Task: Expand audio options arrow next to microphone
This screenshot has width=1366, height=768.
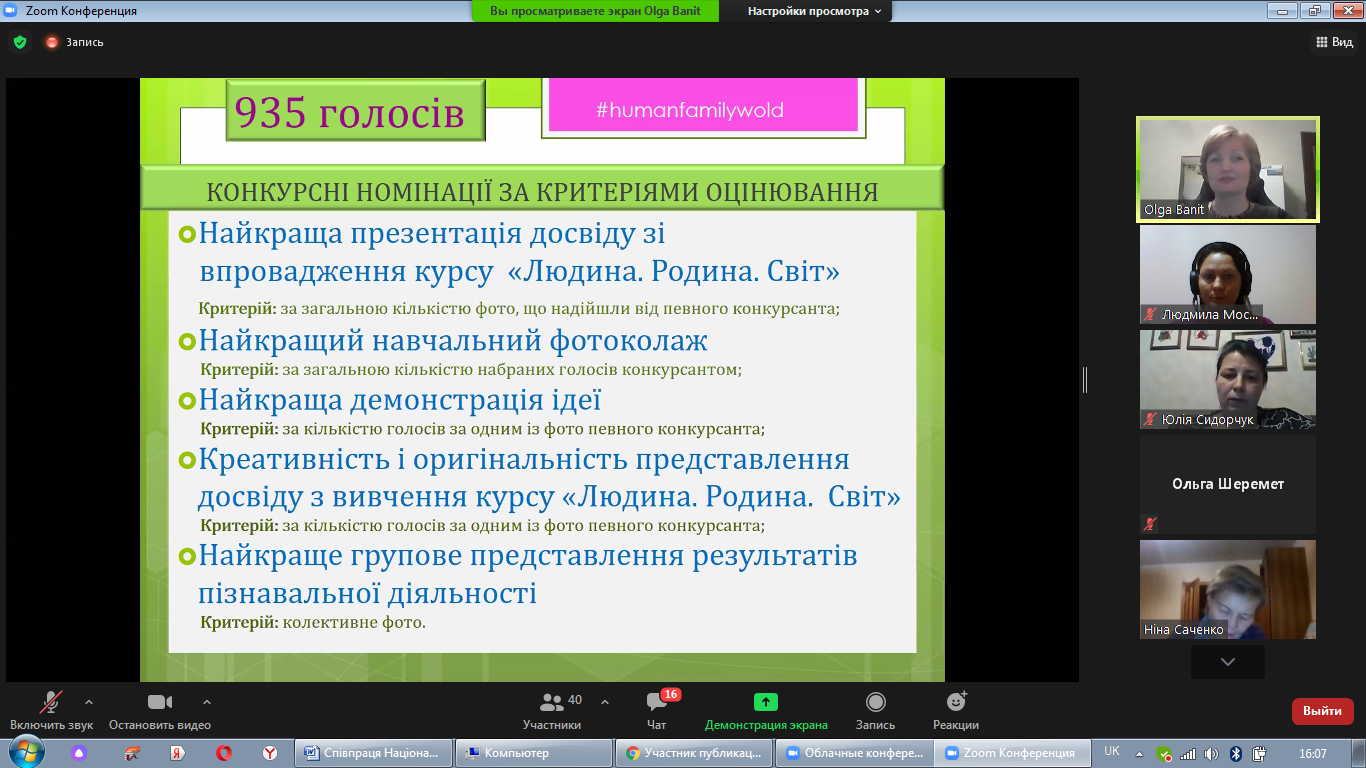Action: pyautogui.click(x=89, y=701)
